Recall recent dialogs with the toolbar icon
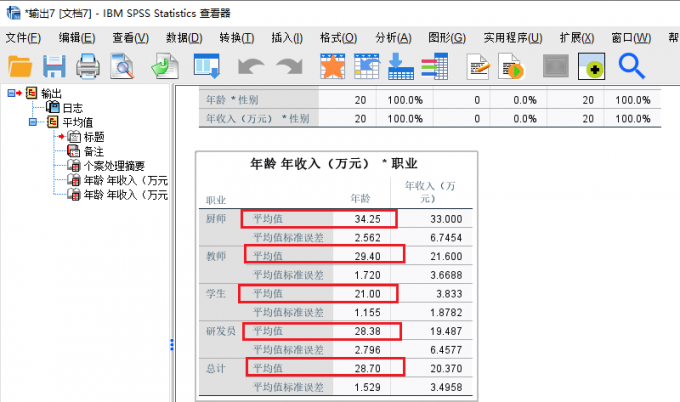Viewport: 680px width, 402px height. tap(207, 66)
